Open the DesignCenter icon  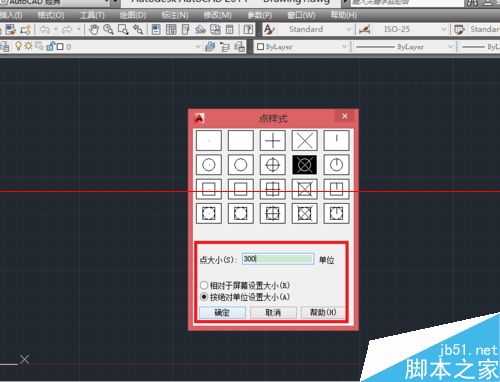[x=171, y=29]
